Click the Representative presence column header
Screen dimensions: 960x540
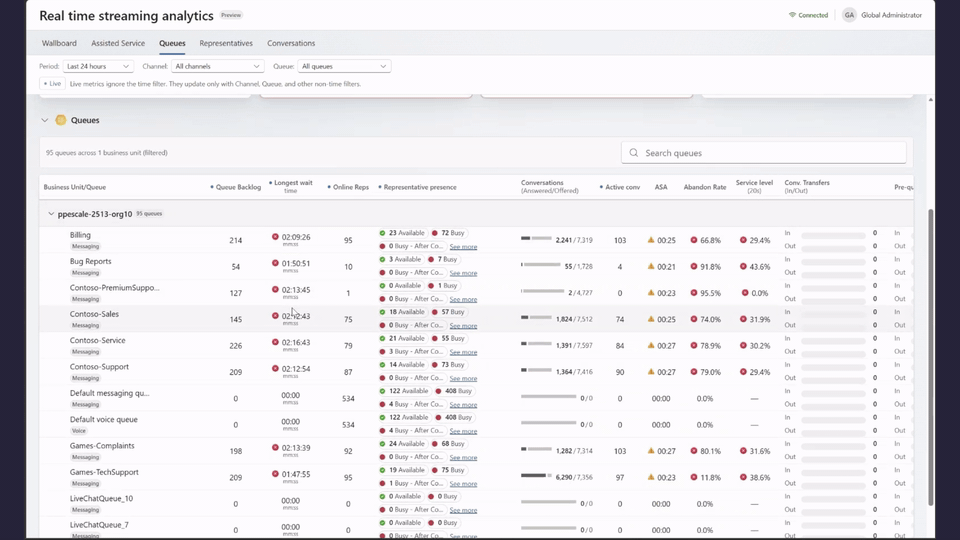[418, 187]
